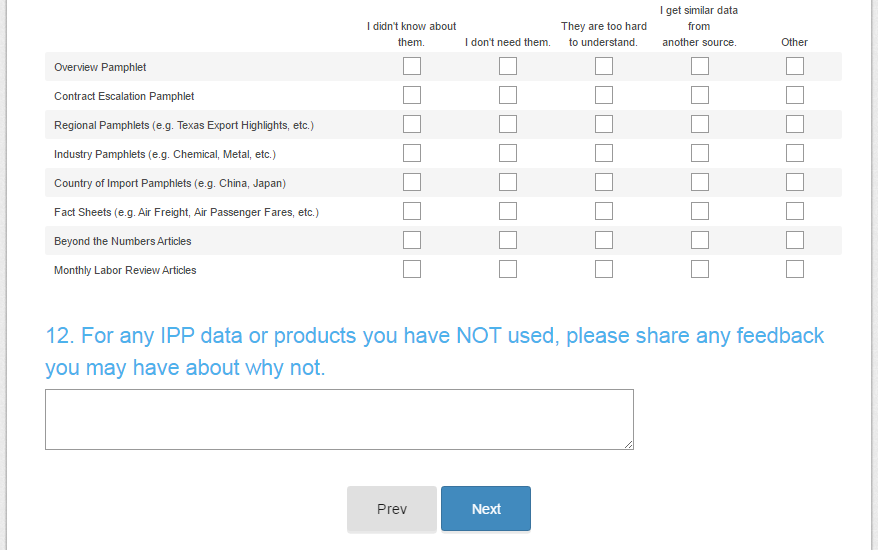Check 'I don't need them' for Industry Pamphlets
Screen dimensions: 878x550
508,153
